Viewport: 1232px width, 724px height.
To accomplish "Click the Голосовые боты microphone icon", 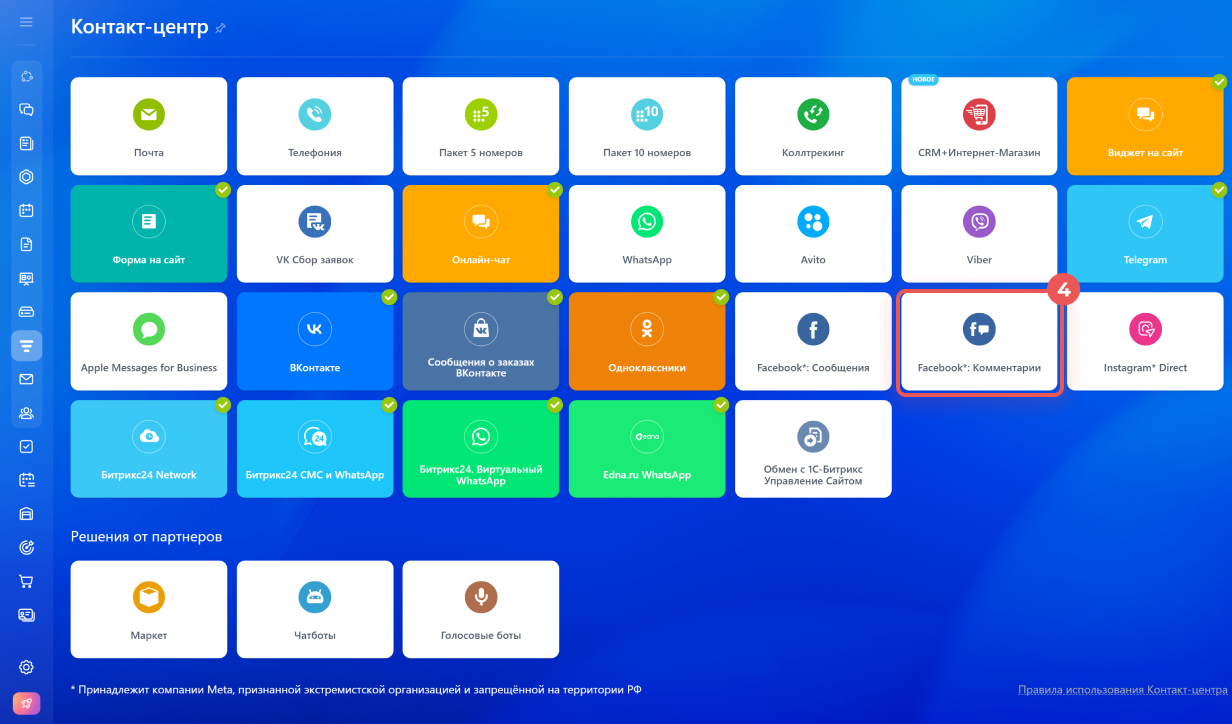I will 481,598.
